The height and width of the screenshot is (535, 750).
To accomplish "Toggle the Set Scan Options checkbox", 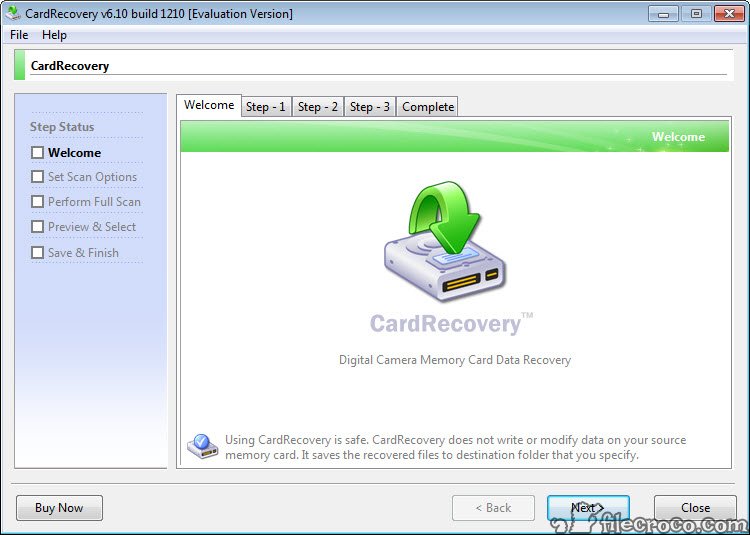I will coord(37,176).
